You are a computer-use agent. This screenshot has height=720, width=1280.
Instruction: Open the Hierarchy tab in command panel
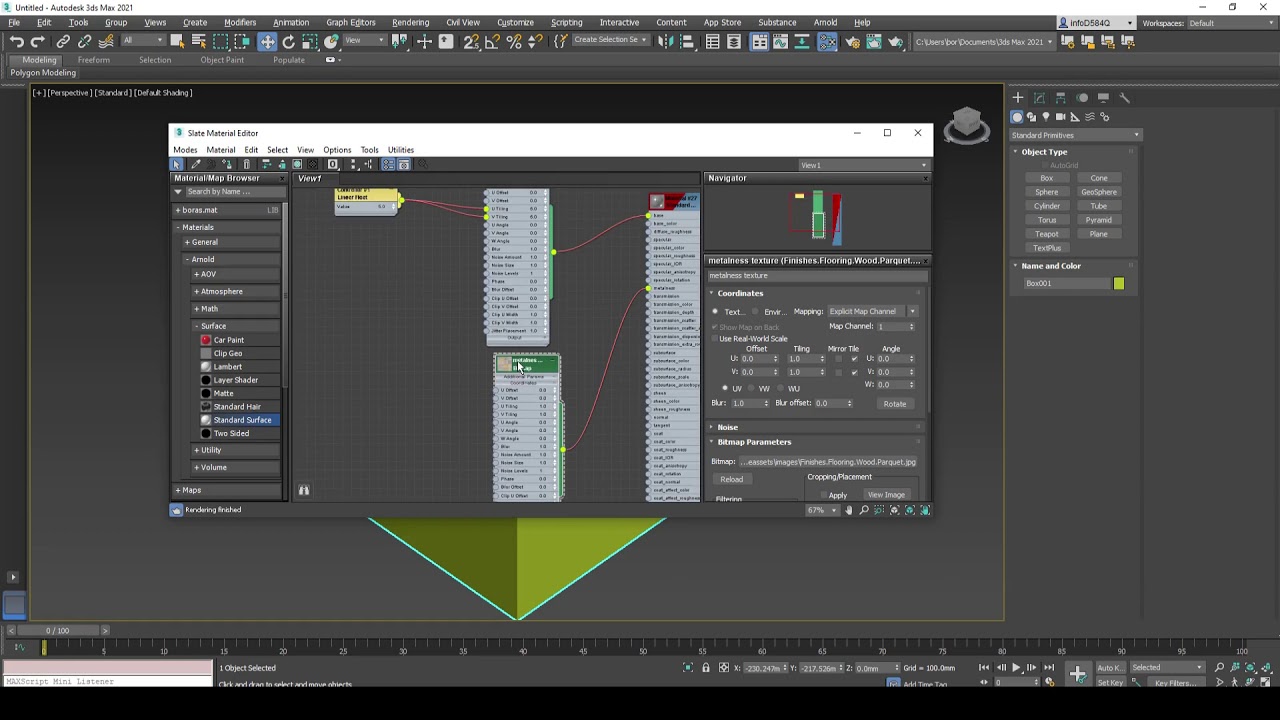click(x=1060, y=98)
